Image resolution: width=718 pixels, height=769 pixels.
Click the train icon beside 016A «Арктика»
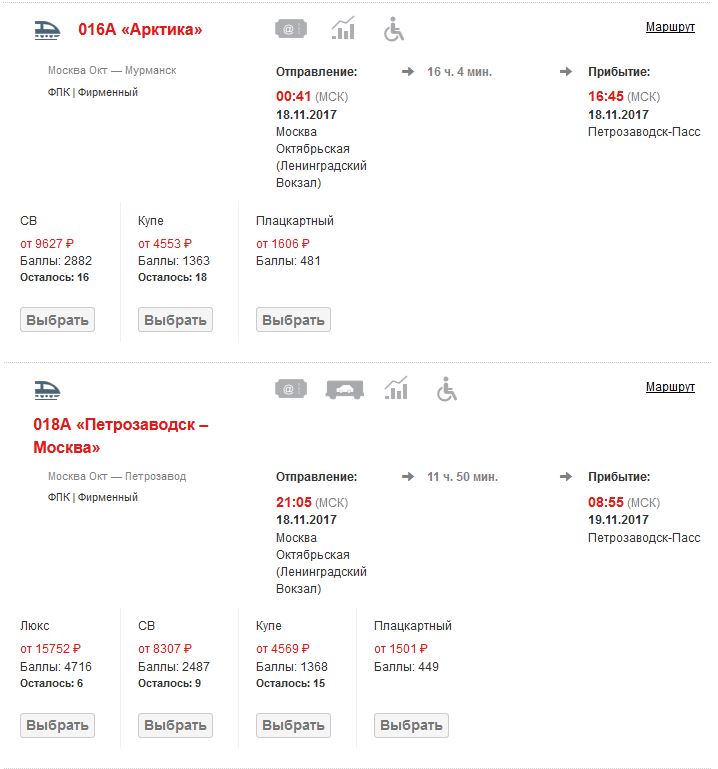click(x=48, y=29)
